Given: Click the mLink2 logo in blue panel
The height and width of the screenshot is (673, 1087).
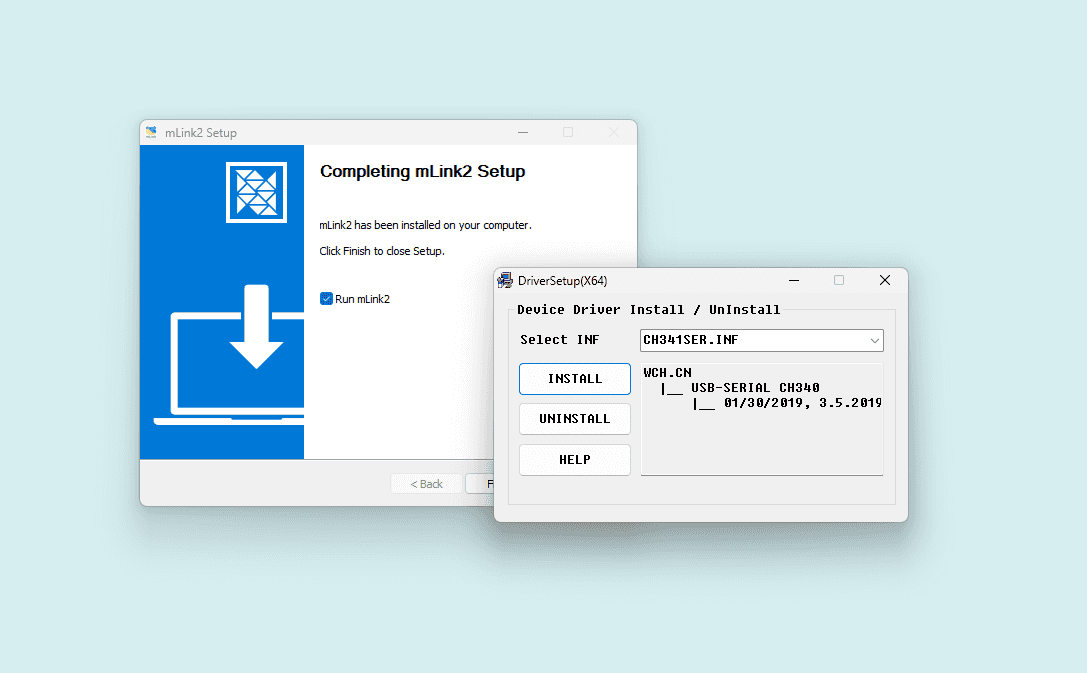Looking at the screenshot, I should 256,192.
